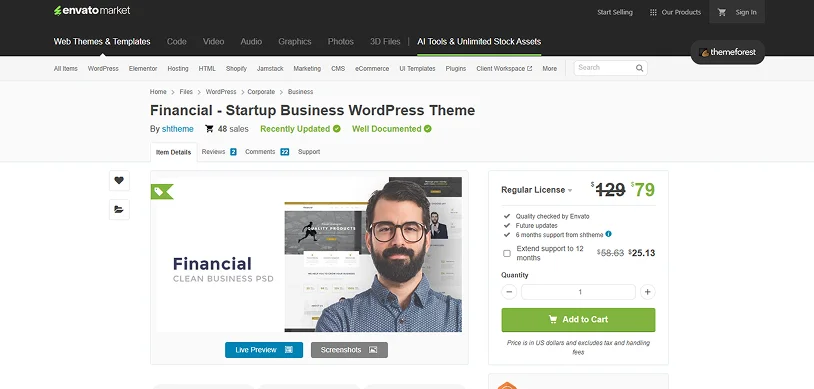Select the Code menu item
Screen dimensions: 814x389
coord(177,42)
